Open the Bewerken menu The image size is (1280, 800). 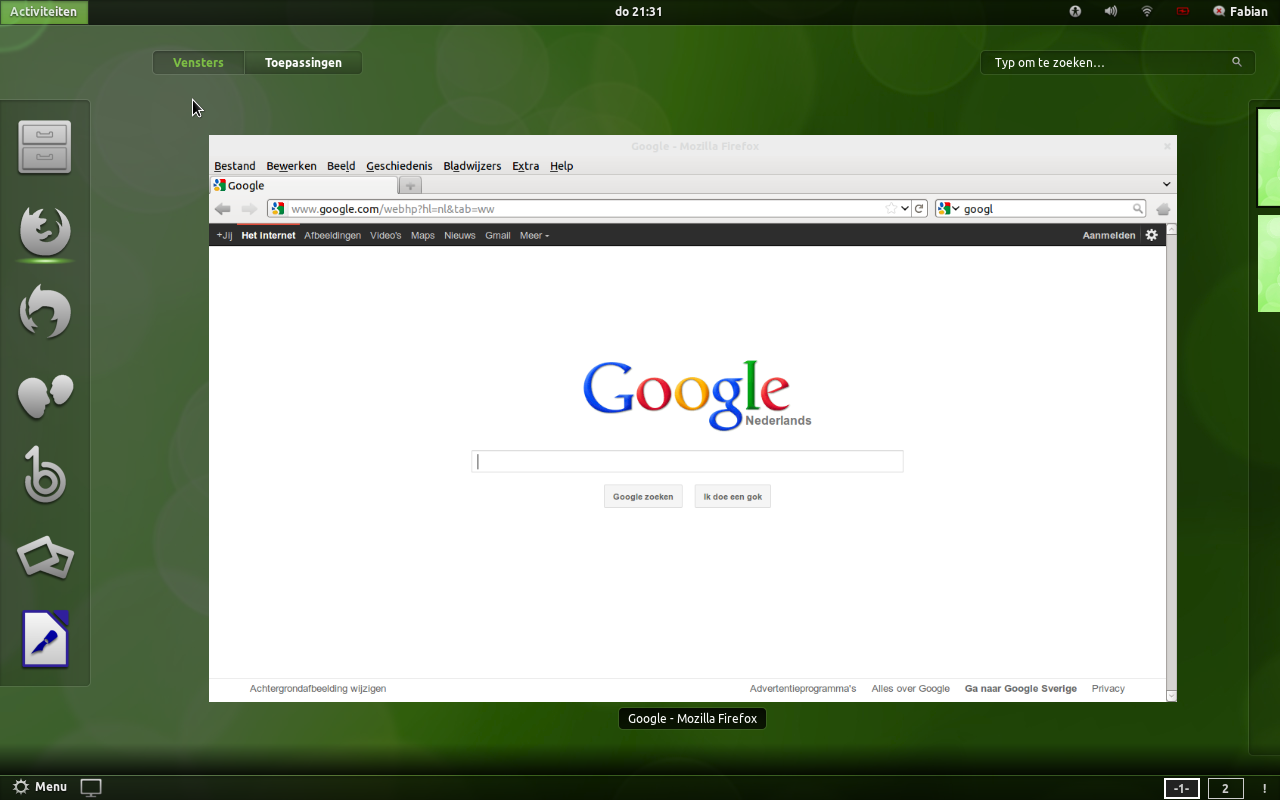coord(291,166)
